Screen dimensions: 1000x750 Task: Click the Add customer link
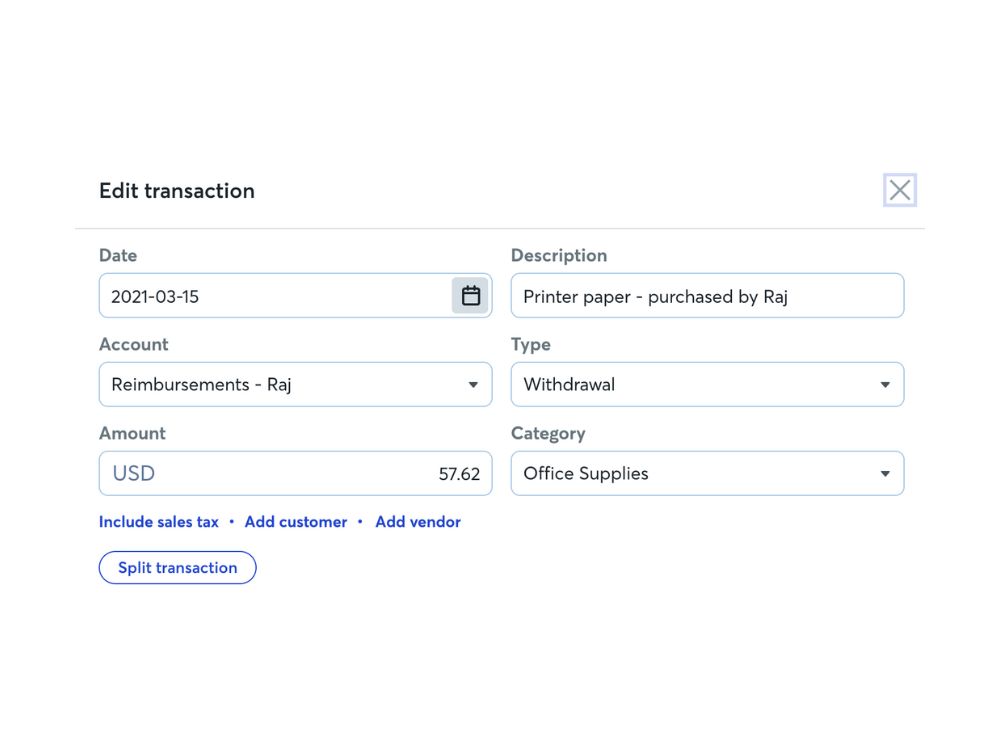pos(296,522)
